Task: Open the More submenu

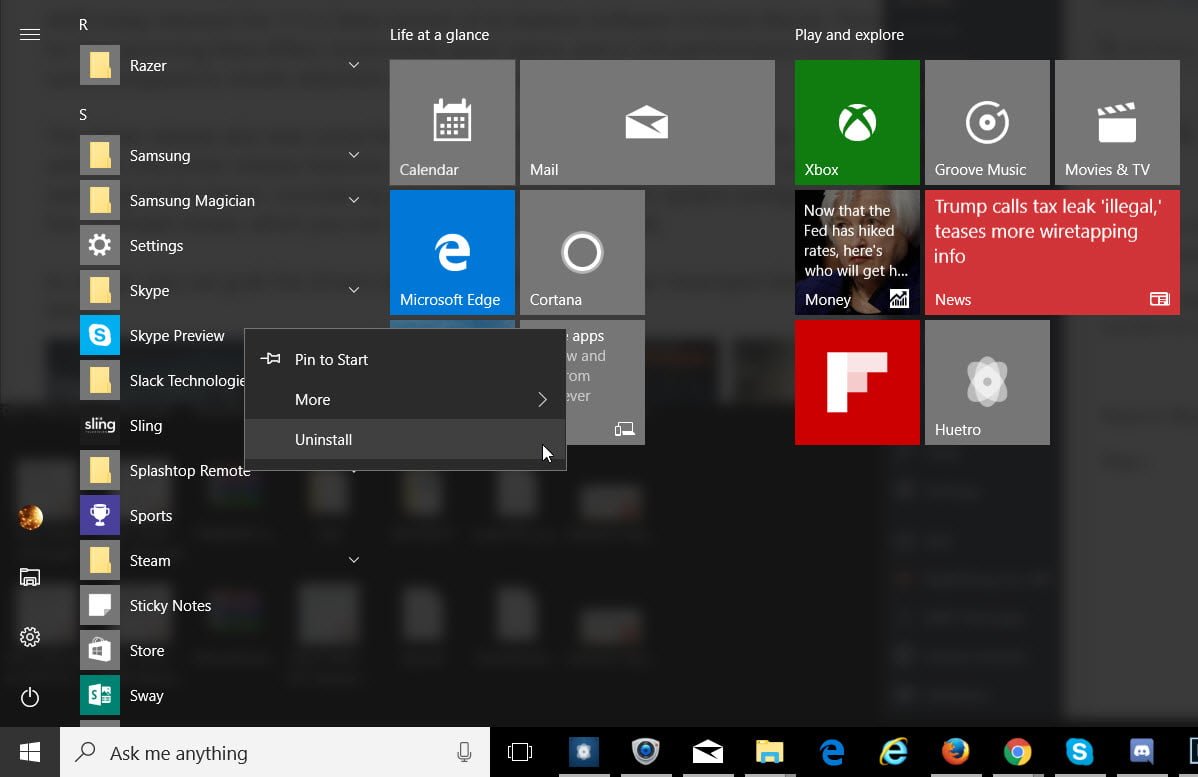Action: coord(406,400)
